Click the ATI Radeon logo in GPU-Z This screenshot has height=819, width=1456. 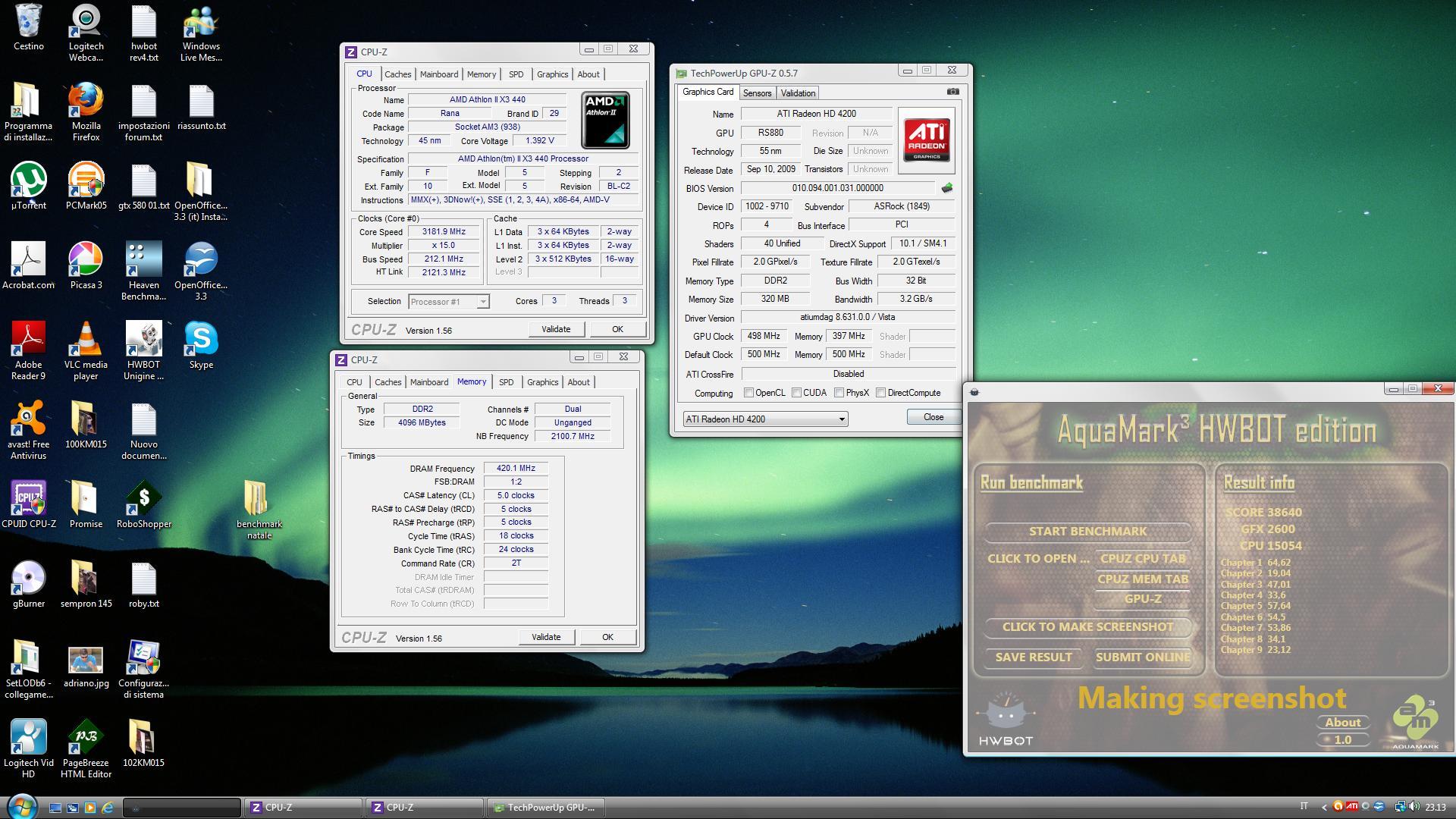click(927, 140)
